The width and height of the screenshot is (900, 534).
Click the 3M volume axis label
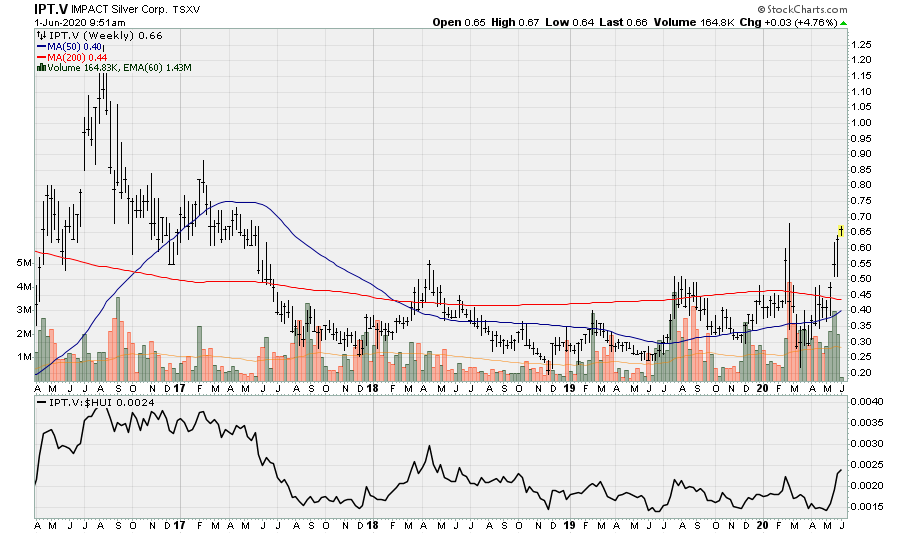click(24, 309)
